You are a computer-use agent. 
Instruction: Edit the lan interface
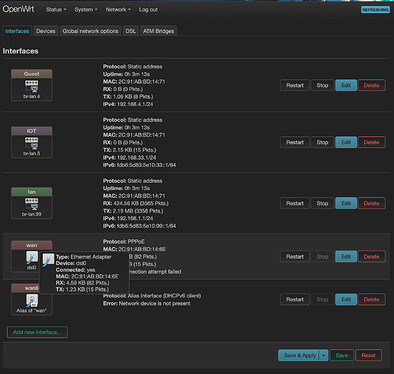[x=346, y=203]
